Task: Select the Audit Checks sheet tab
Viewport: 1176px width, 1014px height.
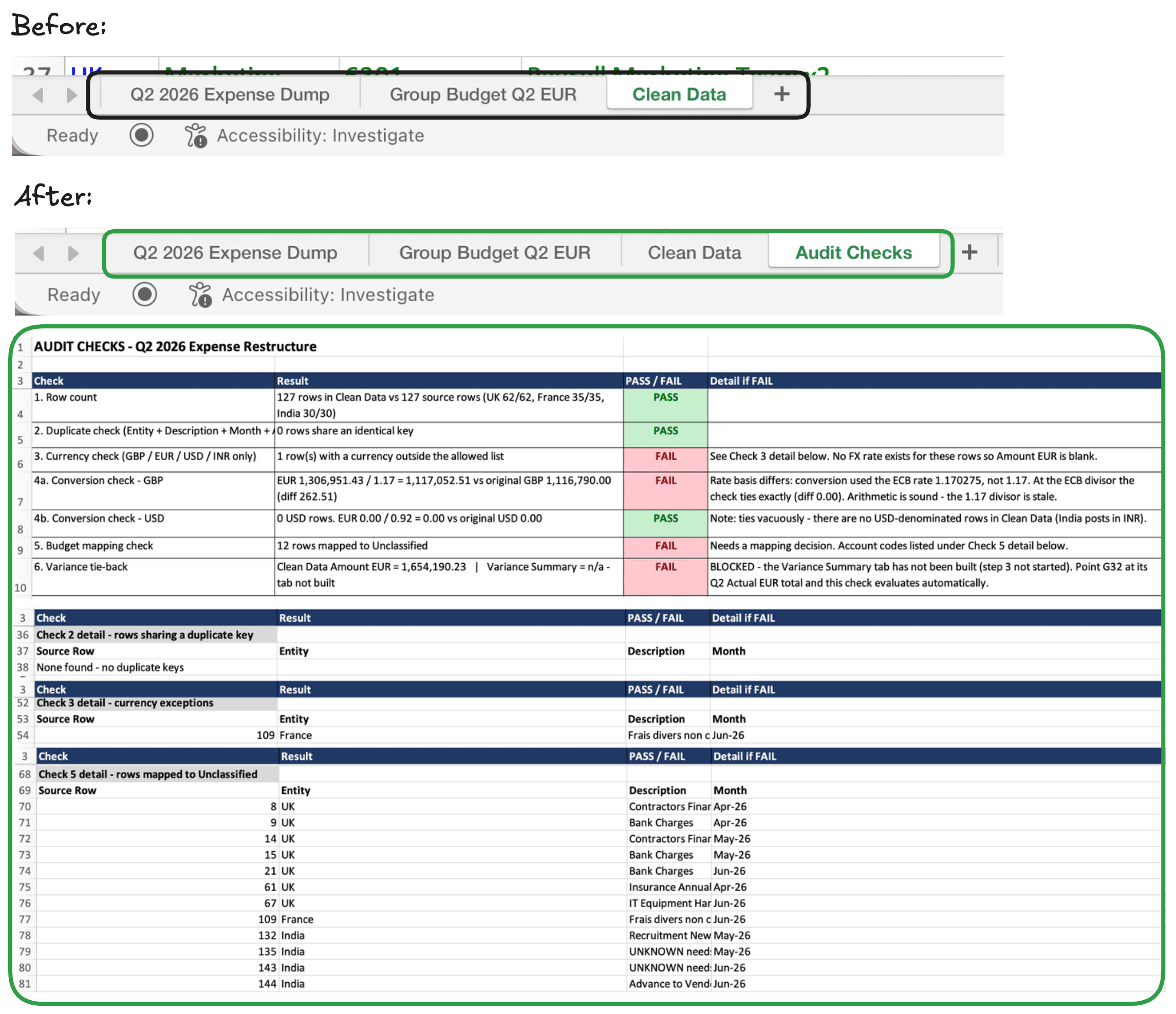Action: click(x=853, y=253)
